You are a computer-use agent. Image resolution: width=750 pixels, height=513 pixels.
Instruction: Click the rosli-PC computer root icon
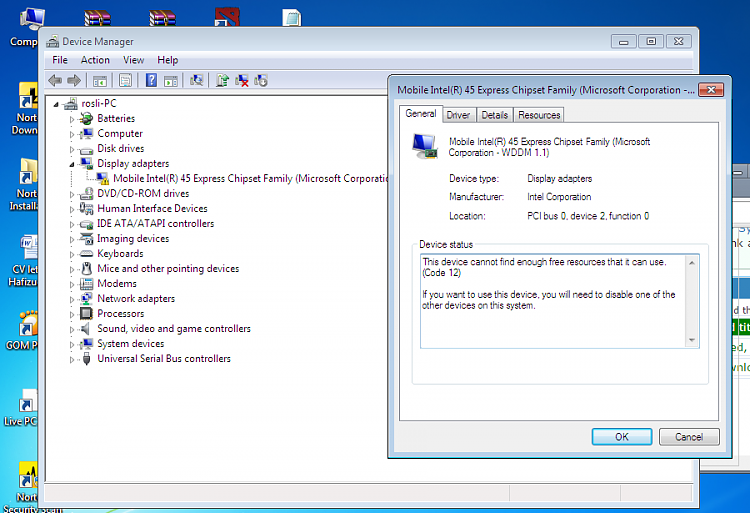[71, 103]
